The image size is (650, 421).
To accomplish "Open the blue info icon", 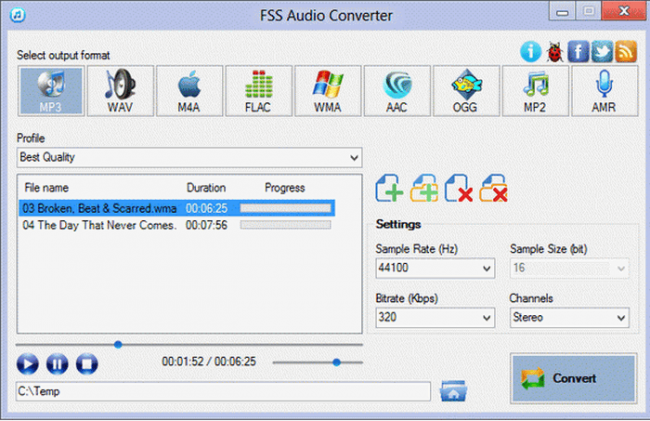I will pos(531,52).
